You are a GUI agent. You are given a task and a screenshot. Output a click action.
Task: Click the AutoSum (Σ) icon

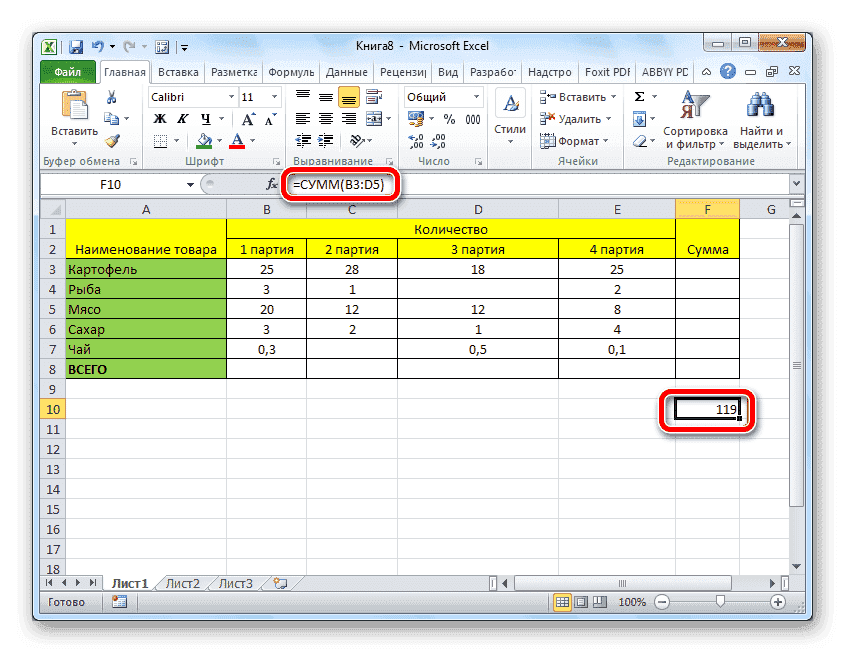point(639,96)
